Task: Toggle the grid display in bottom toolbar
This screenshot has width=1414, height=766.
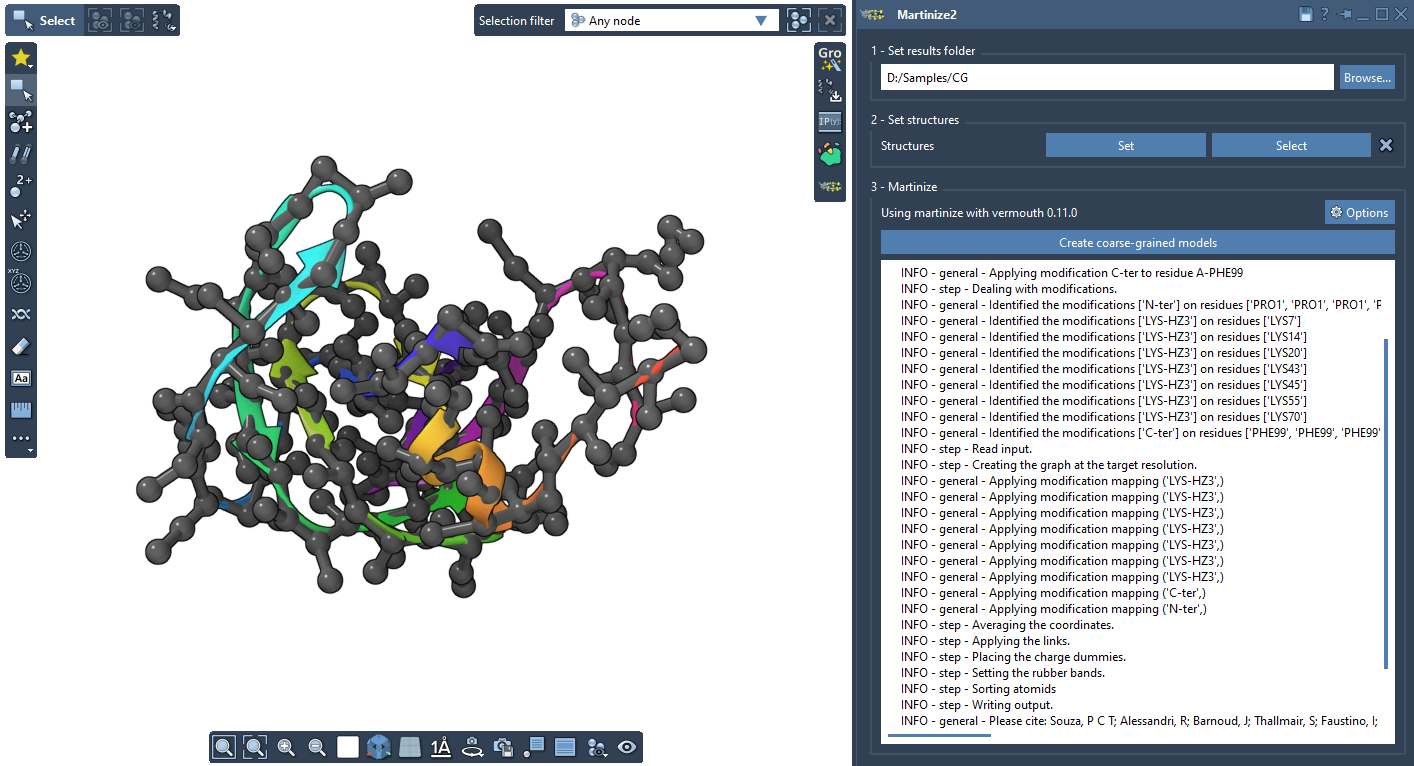Action: [410, 747]
